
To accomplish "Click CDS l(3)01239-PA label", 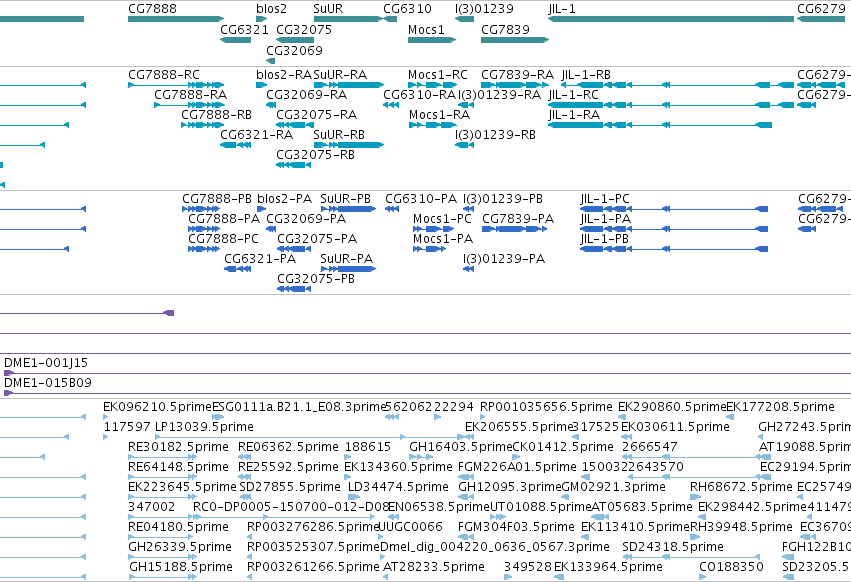I will pos(504,258).
